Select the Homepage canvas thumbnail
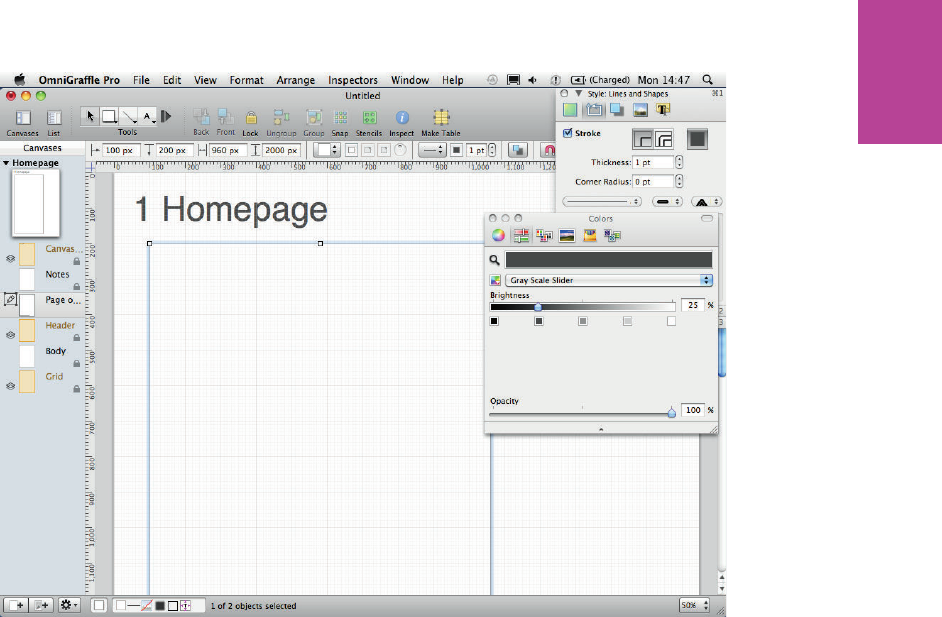This screenshot has height=617, width=942. [35, 202]
